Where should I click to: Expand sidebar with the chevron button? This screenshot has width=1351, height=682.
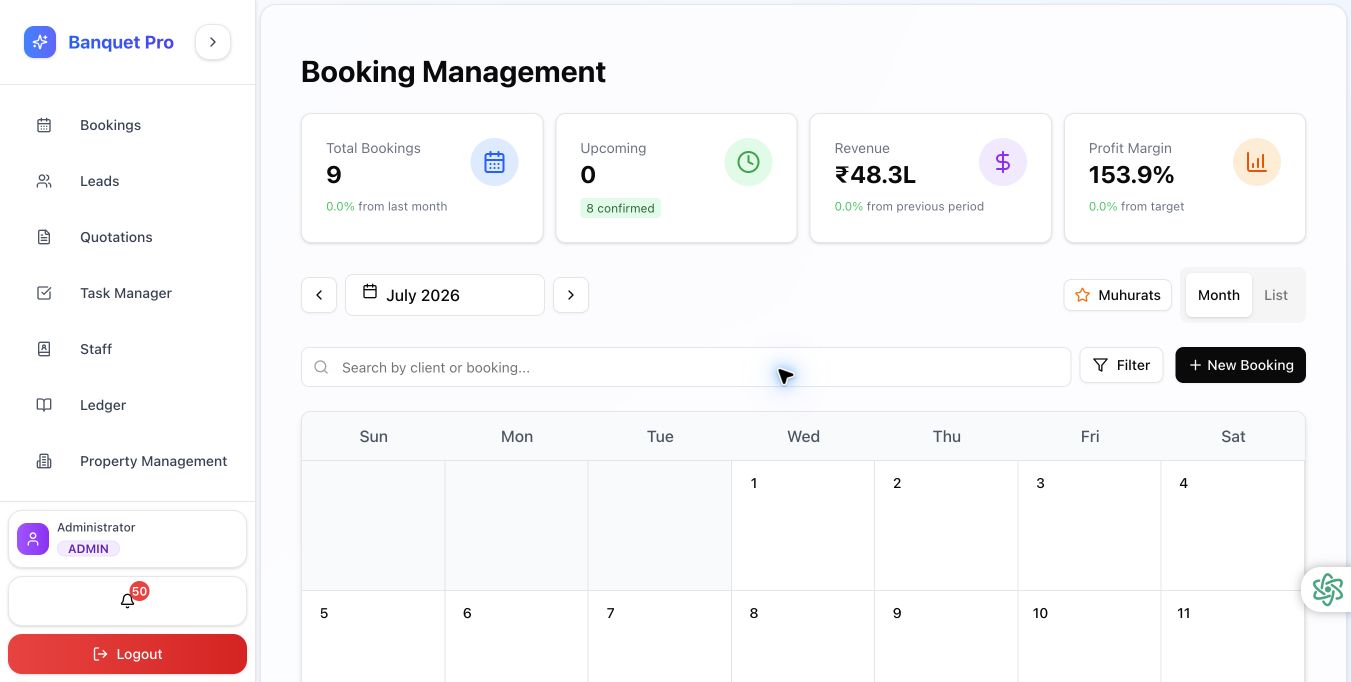[x=213, y=42]
